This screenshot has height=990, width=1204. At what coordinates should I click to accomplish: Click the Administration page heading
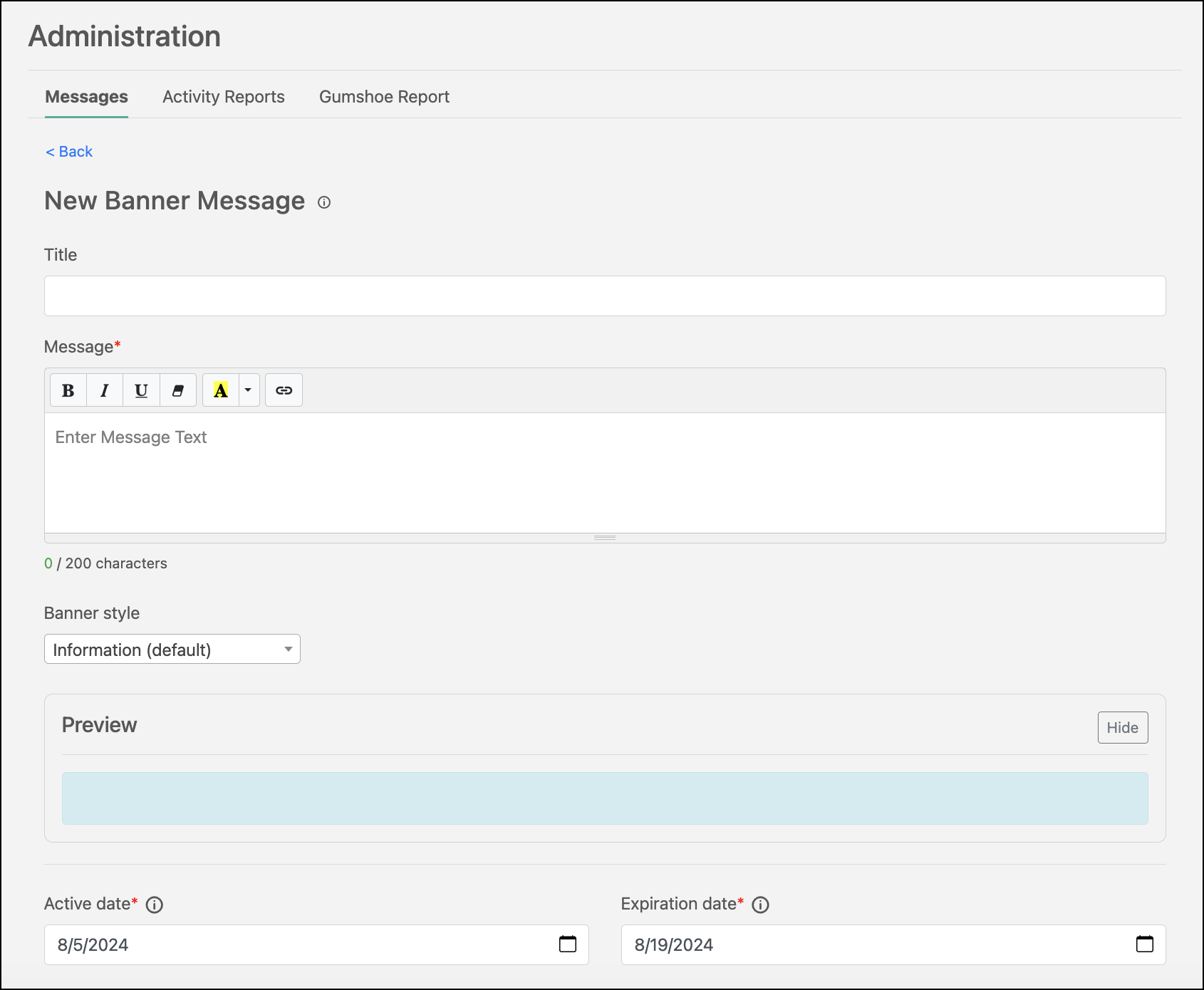(x=125, y=36)
